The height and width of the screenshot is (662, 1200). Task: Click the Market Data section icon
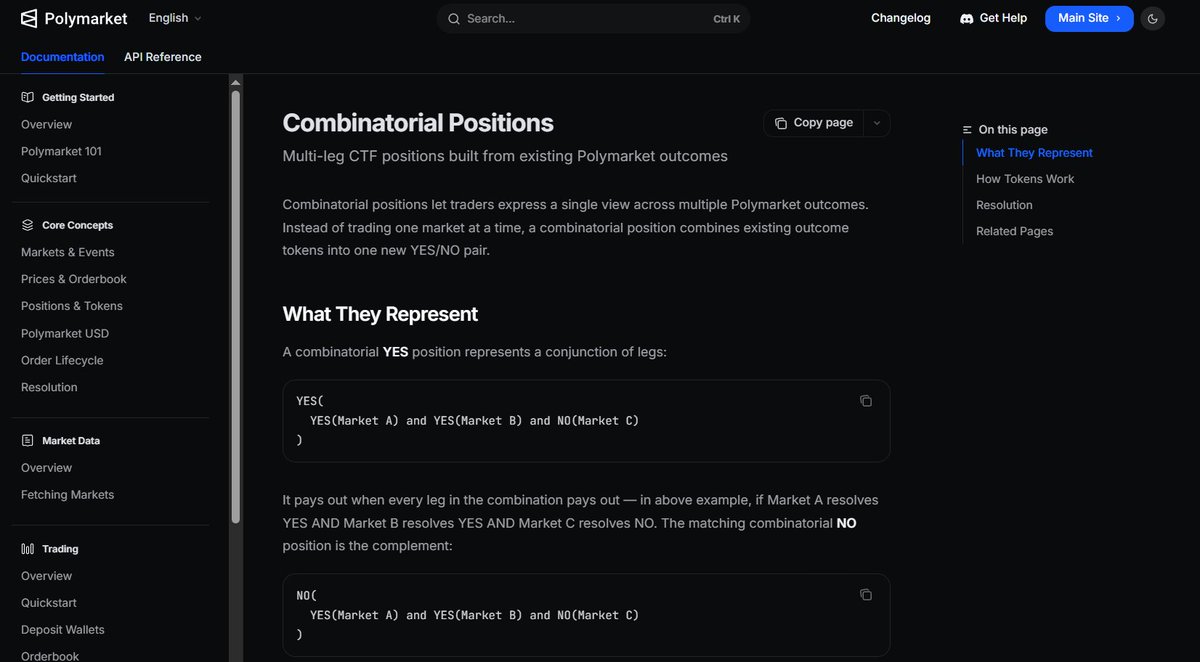click(x=28, y=440)
